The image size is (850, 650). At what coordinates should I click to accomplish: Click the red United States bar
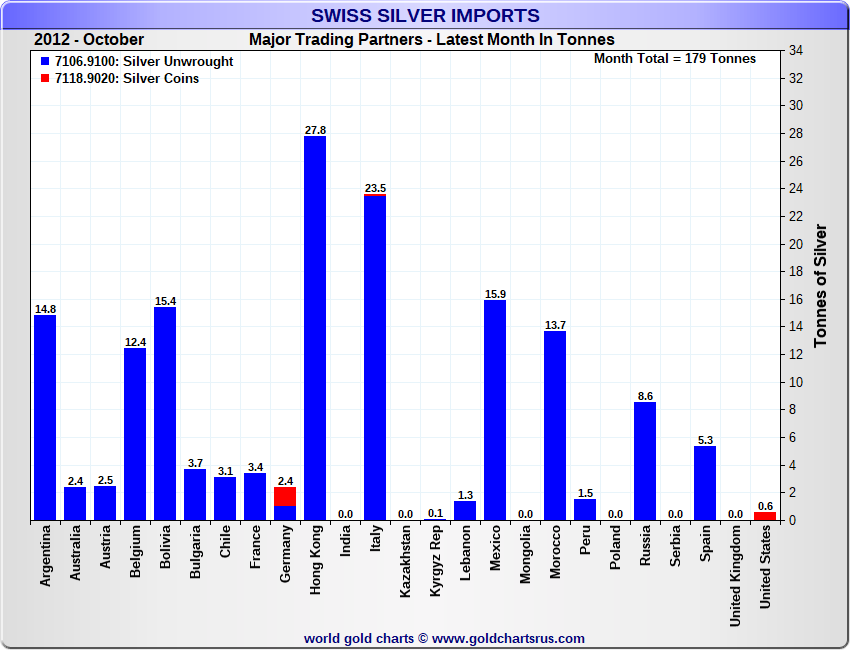click(765, 516)
